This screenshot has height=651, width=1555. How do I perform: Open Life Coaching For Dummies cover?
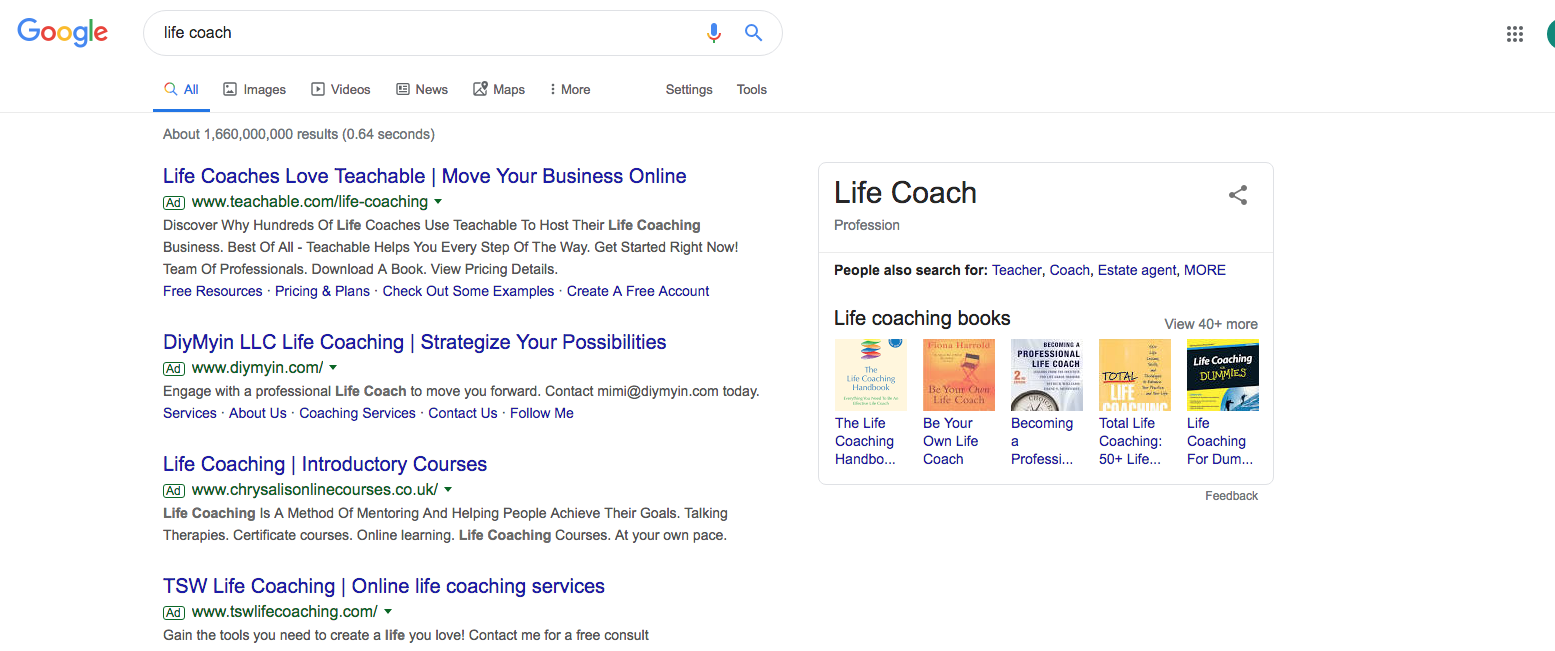[x=1223, y=375]
